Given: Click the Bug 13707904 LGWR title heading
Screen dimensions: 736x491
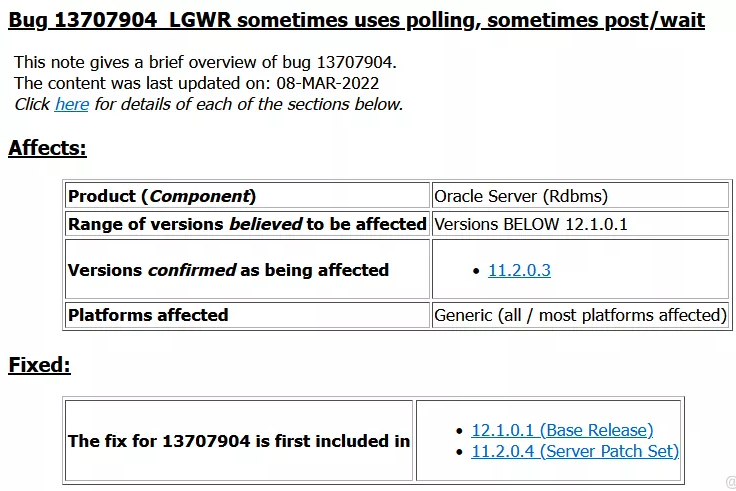Looking at the screenshot, I should point(357,20).
